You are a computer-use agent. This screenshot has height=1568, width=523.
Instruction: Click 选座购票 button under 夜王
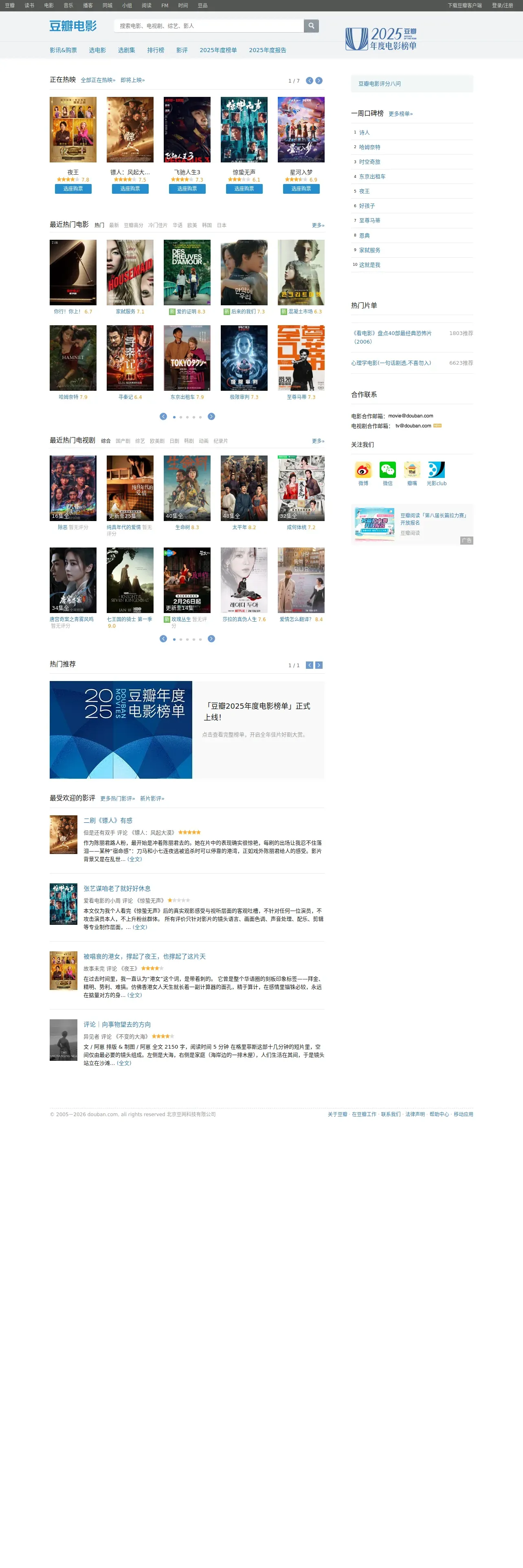pyautogui.click(x=73, y=189)
